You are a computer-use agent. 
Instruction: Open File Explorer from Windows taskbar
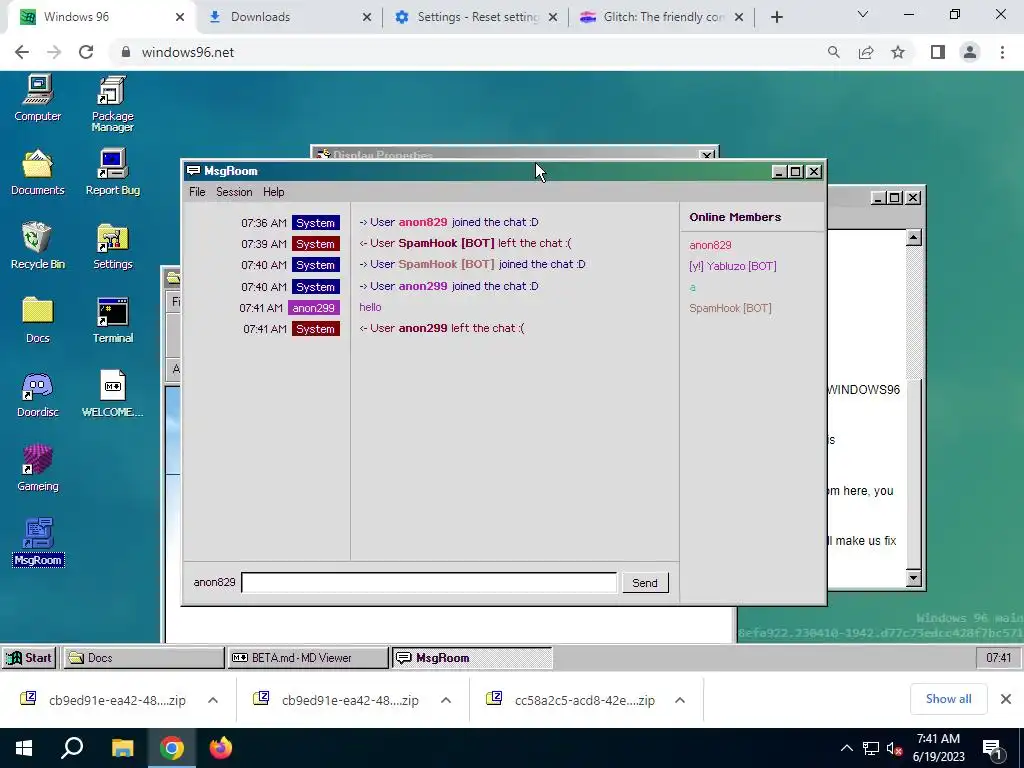coord(122,748)
